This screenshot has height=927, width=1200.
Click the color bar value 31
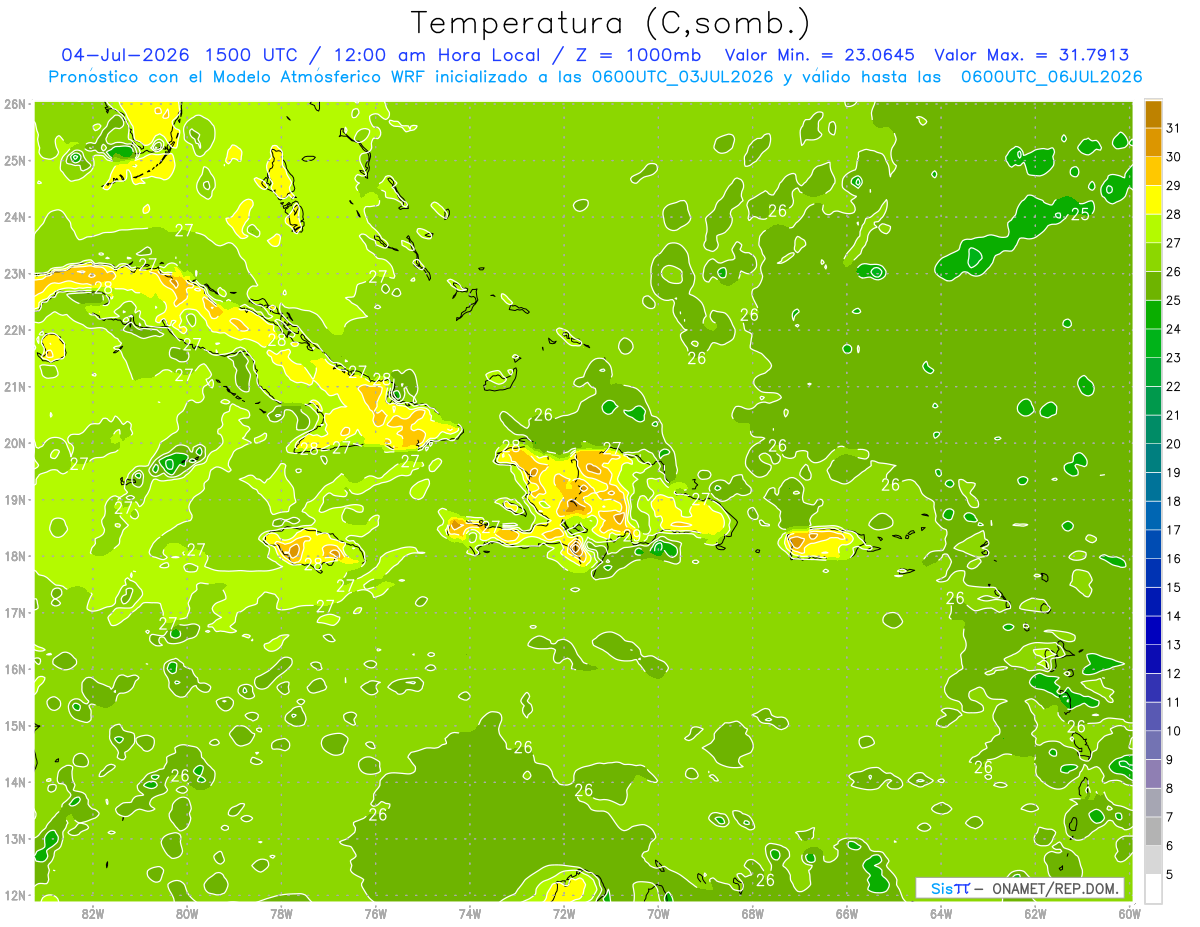(x=1174, y=128)
